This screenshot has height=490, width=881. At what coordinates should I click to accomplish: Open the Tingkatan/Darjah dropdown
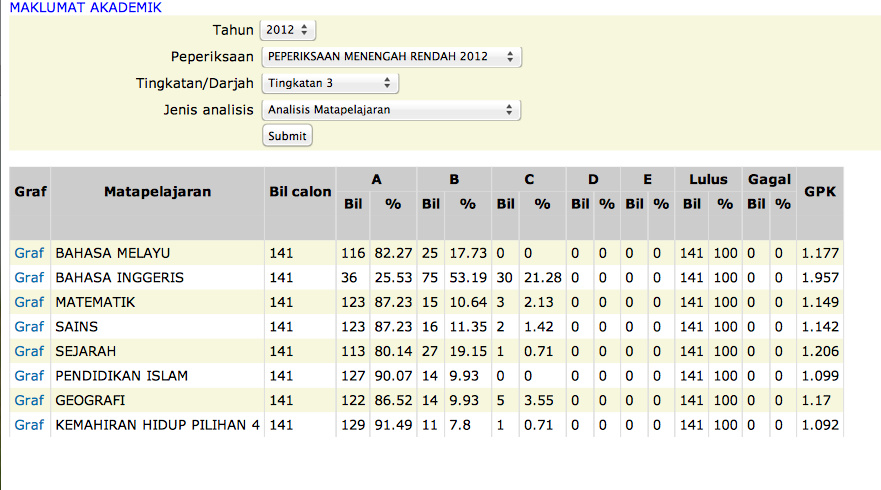pyautogui.click(x=330, y=83)
